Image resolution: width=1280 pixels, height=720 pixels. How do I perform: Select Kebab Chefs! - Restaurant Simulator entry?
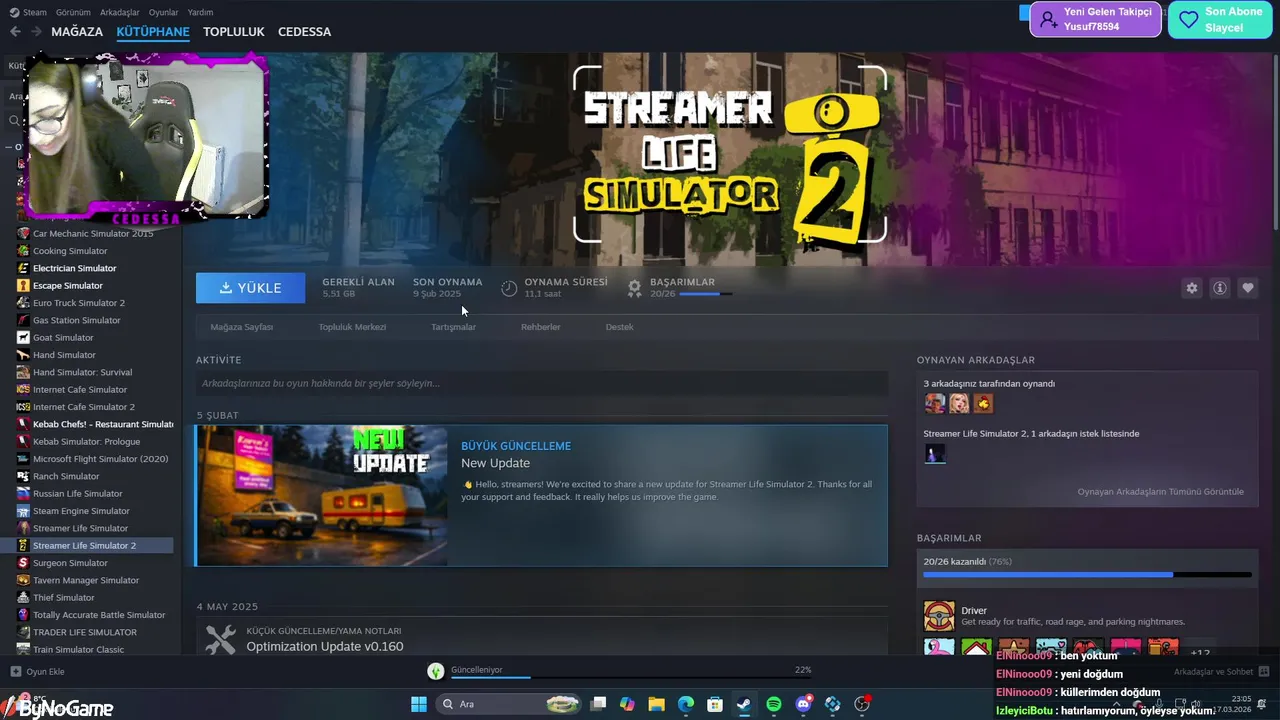(103, 424)
